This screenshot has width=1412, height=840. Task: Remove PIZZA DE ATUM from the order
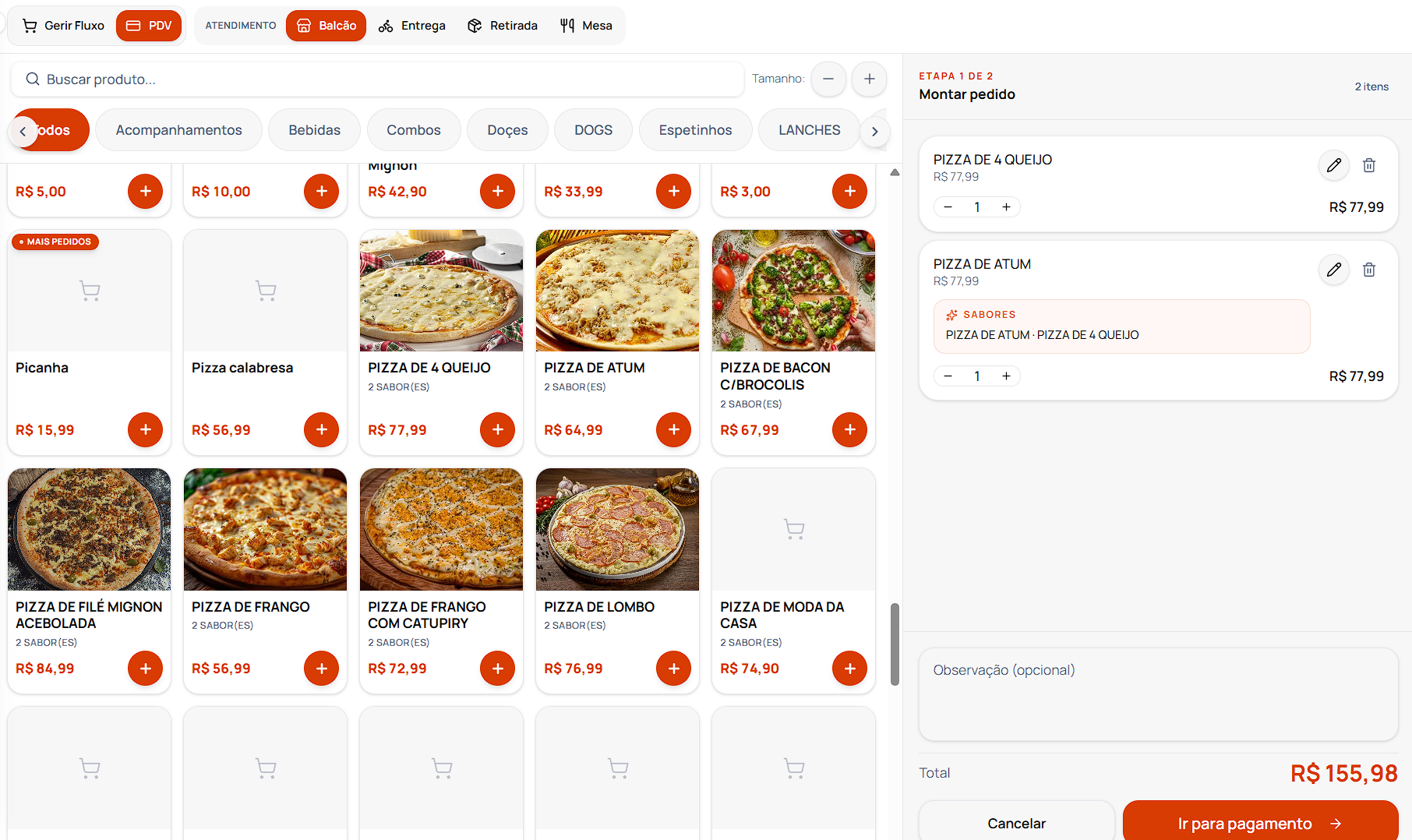point(1369,270)
